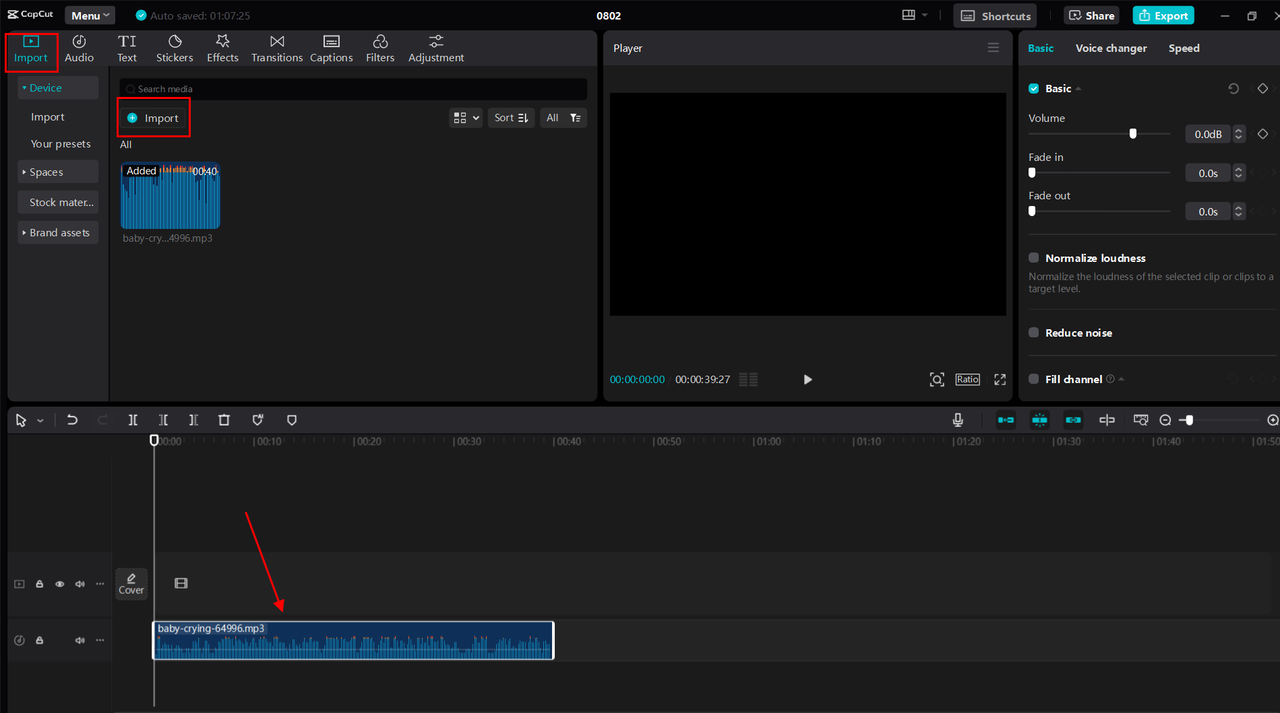Toggle the main track magnet icon

(1006, 420)
